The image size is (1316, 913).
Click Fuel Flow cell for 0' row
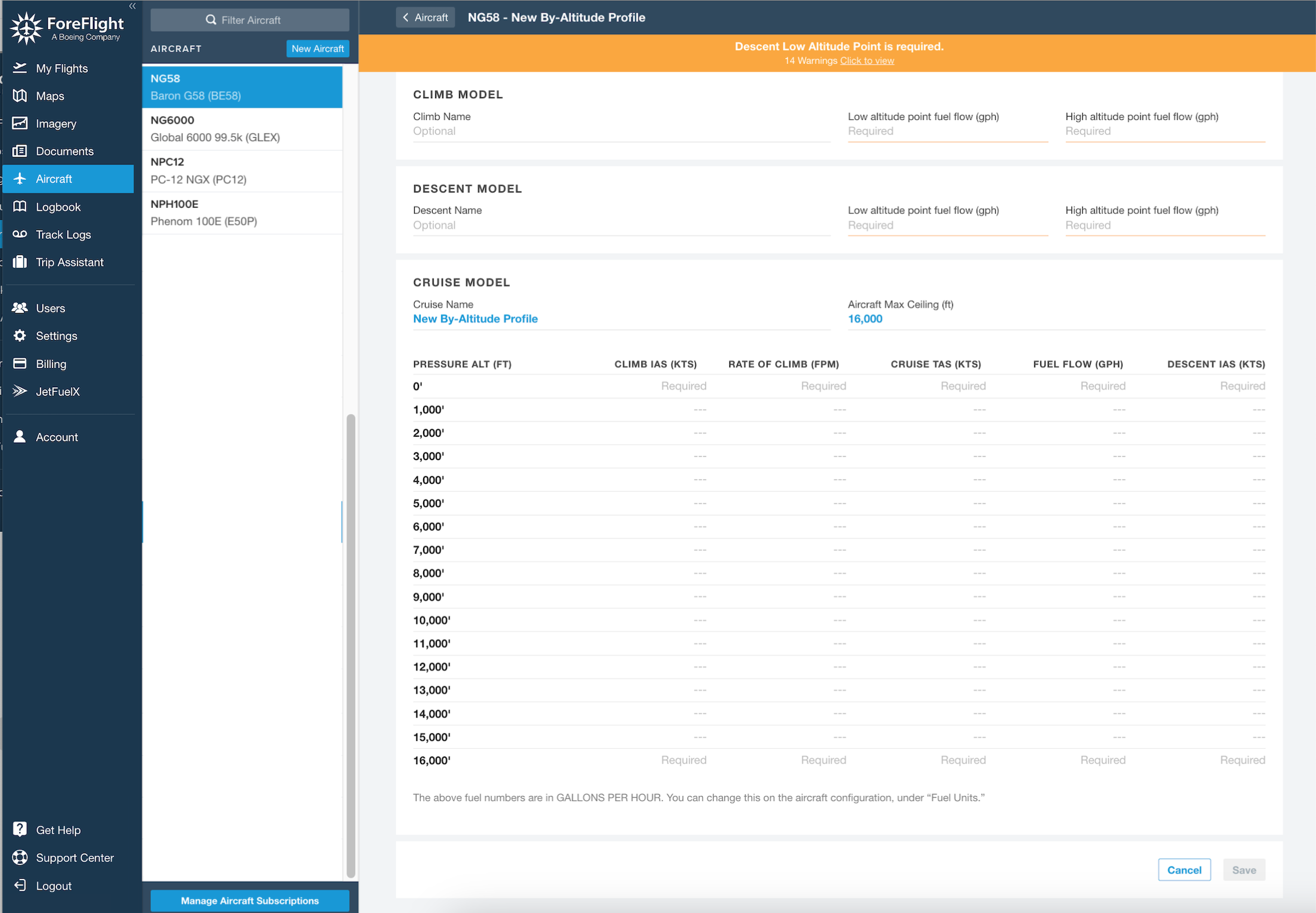(1103, 386)
